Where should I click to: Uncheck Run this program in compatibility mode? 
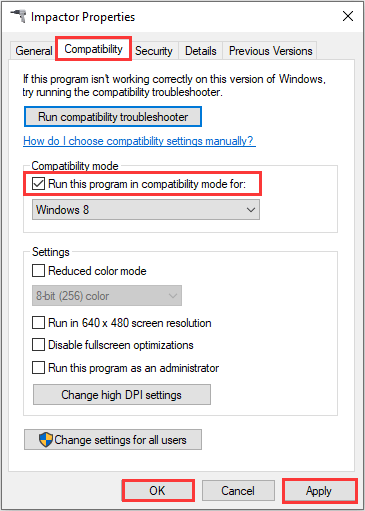pos(38,184)
